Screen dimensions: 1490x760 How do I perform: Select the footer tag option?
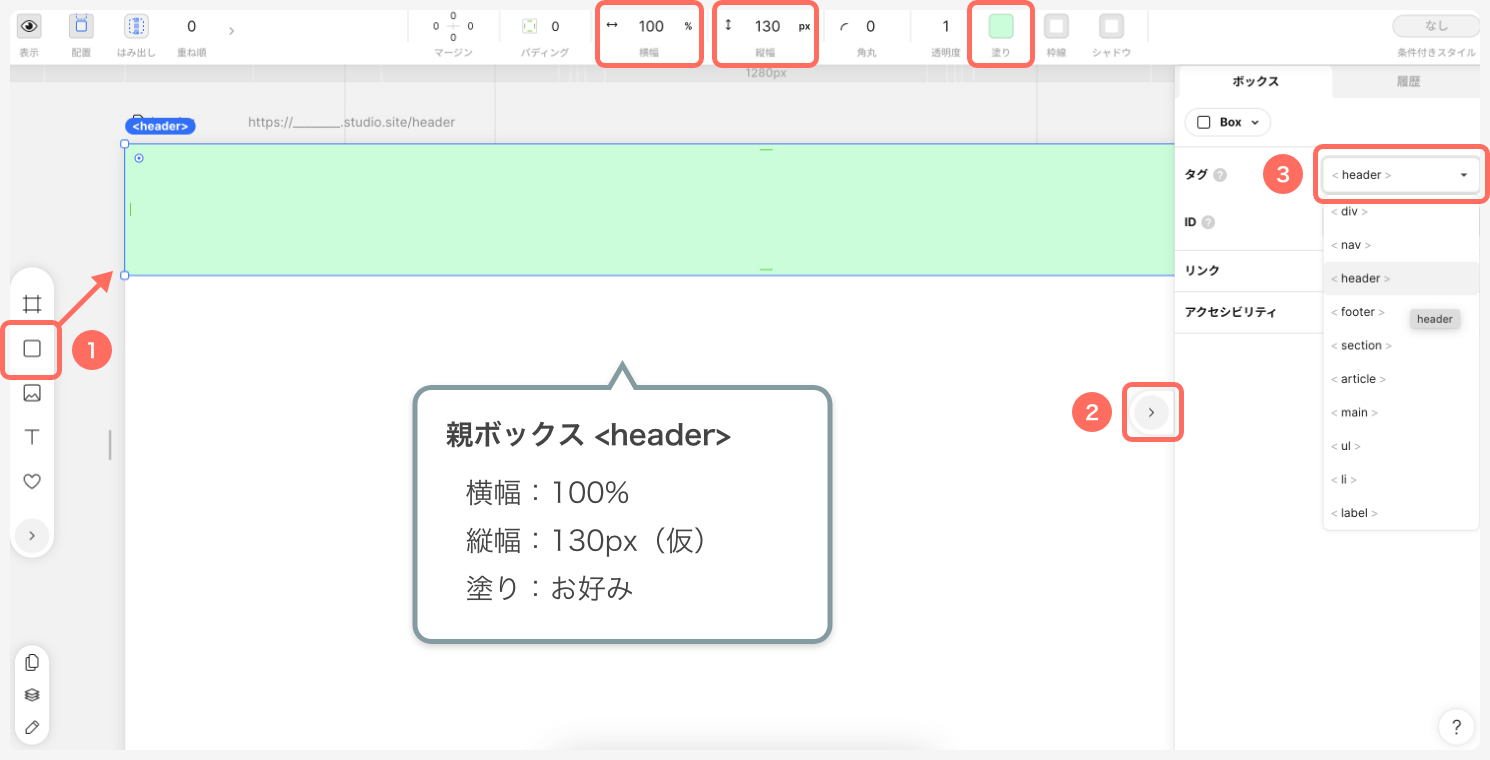coord(1400,312)
